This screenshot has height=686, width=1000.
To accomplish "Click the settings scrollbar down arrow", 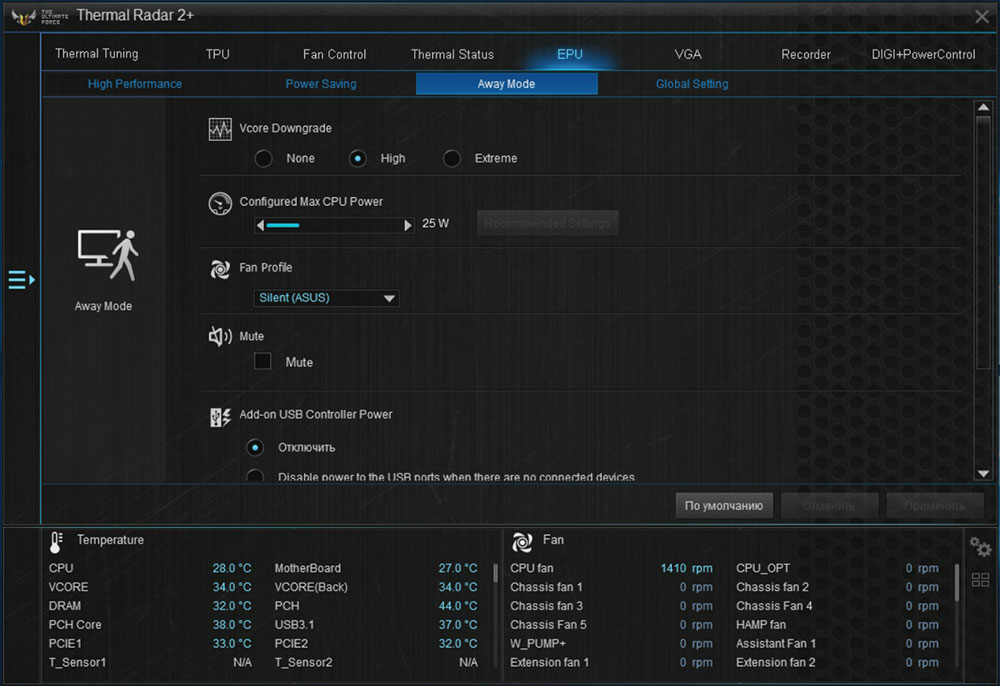I will click(x=983, y=474).
